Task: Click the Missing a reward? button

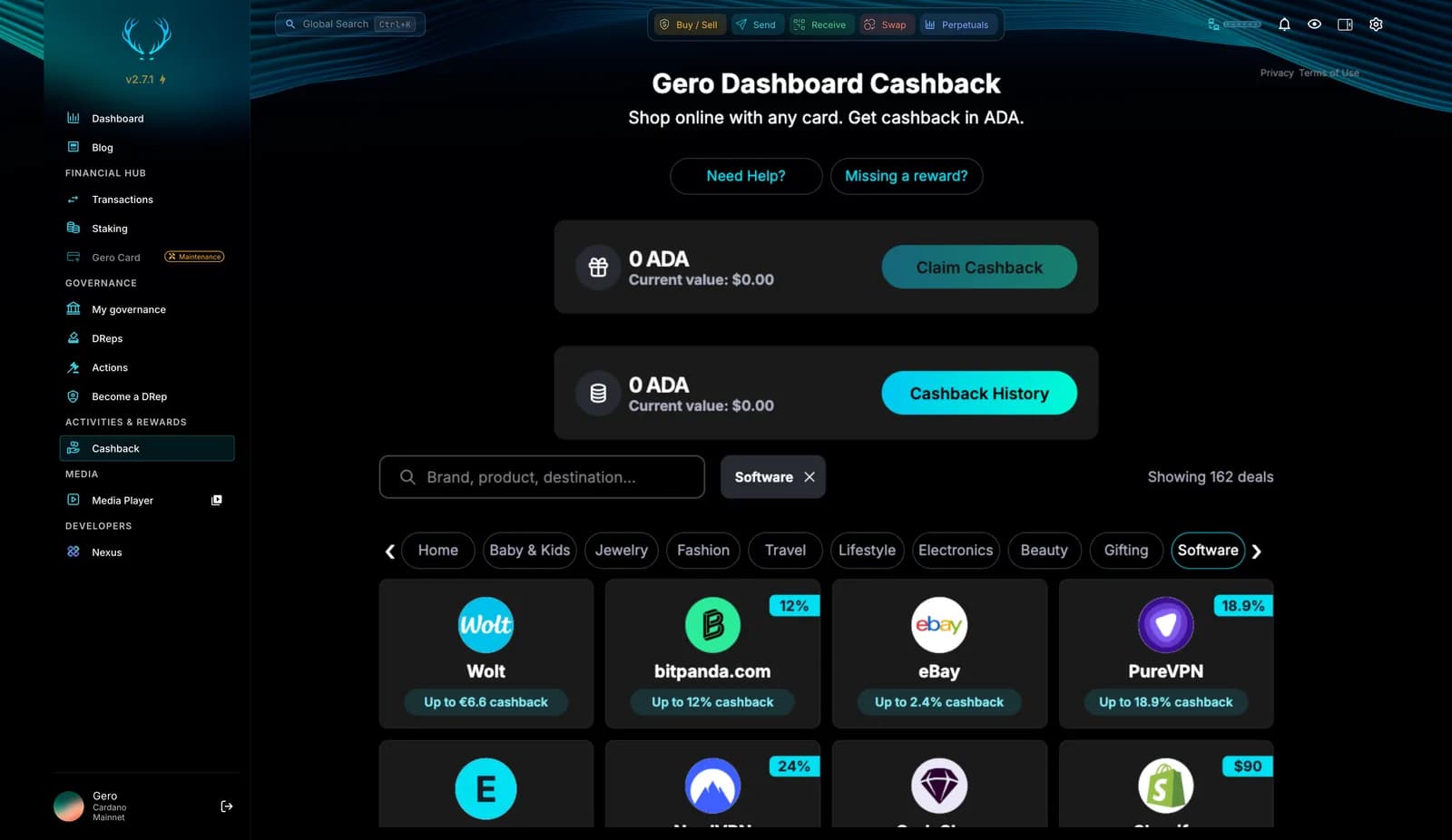Action: click(x=907, y=176)
